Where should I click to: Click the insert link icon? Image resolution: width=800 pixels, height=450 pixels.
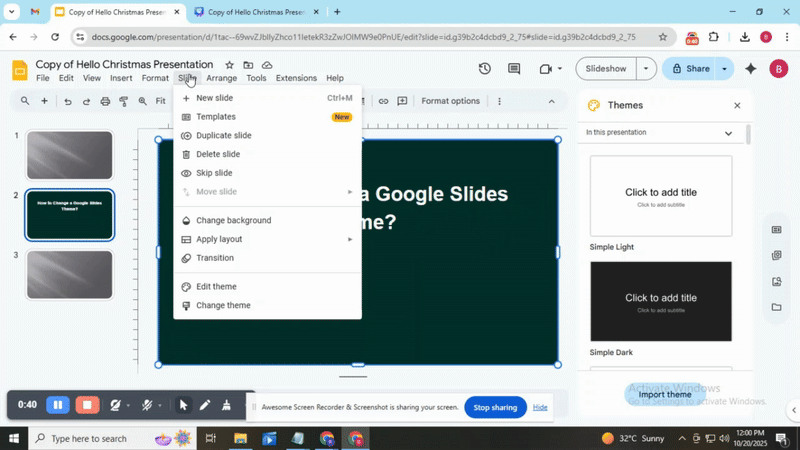(383, 101)
